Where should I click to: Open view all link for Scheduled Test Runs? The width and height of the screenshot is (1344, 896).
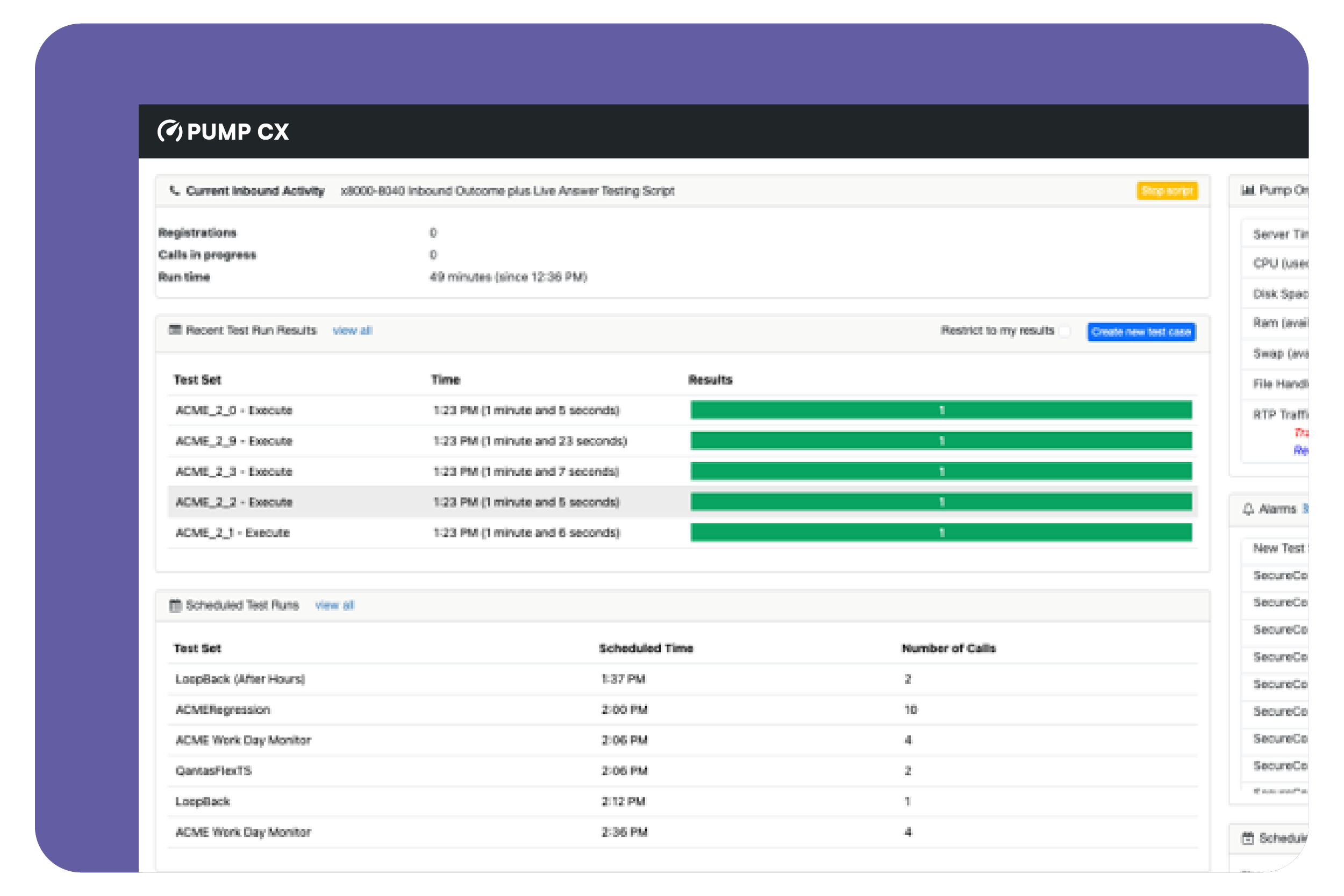pos(334,605)
